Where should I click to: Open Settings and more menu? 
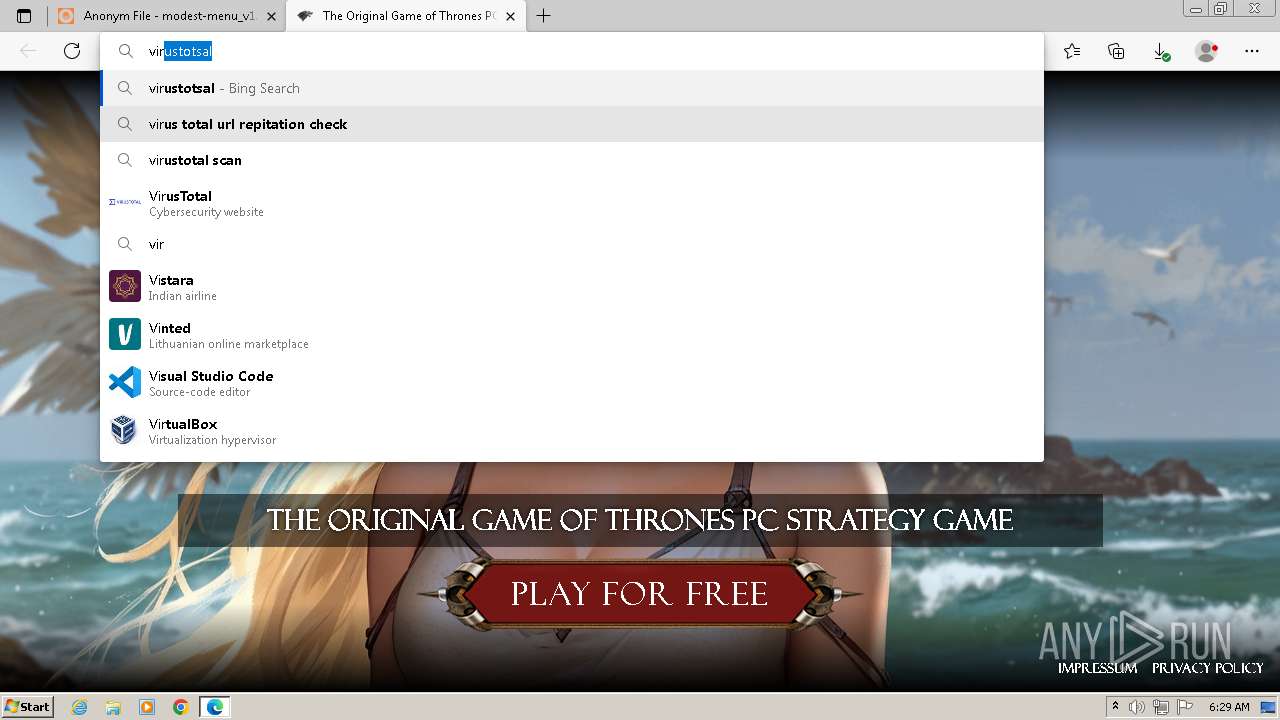1252,51
